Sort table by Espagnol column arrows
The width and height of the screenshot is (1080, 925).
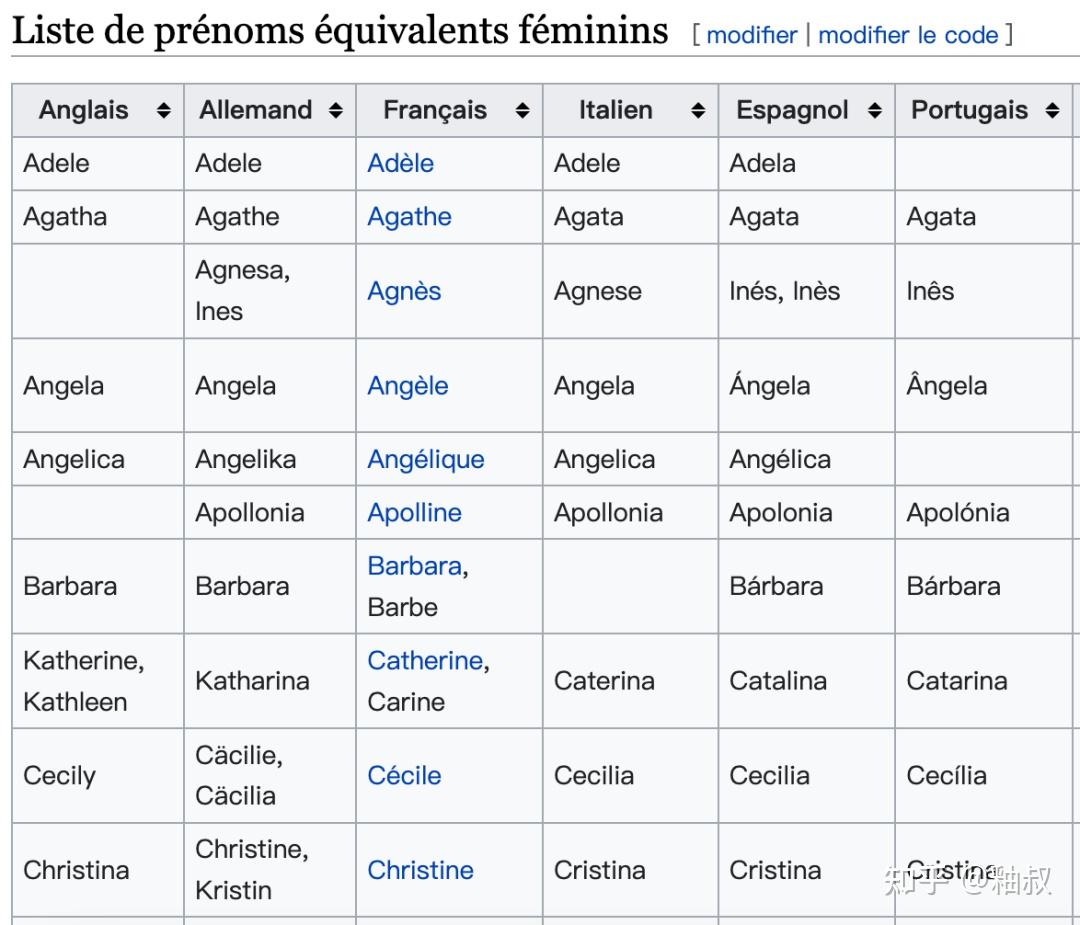[x=875, y=111]
